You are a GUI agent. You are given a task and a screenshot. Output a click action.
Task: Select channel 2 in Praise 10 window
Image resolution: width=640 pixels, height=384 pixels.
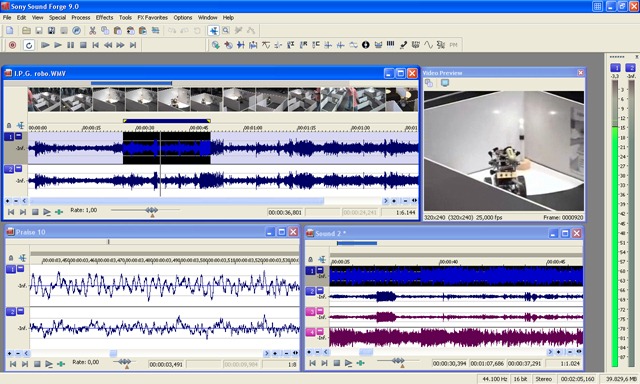(x=11, y=312)
